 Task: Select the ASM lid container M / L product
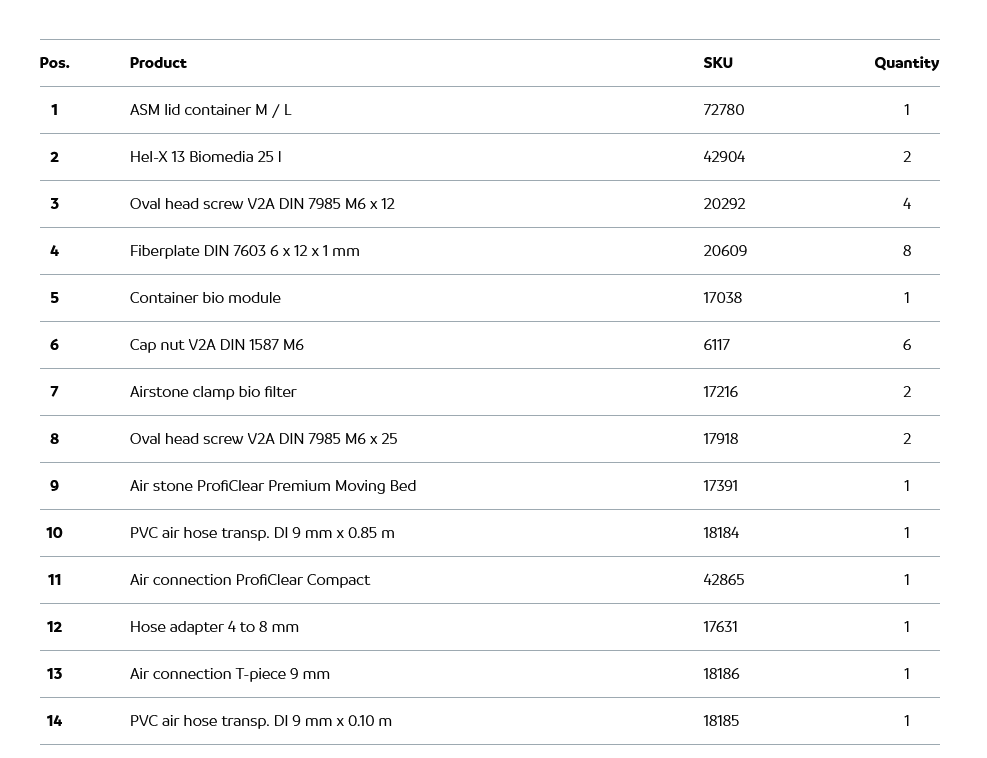(210, 110)
